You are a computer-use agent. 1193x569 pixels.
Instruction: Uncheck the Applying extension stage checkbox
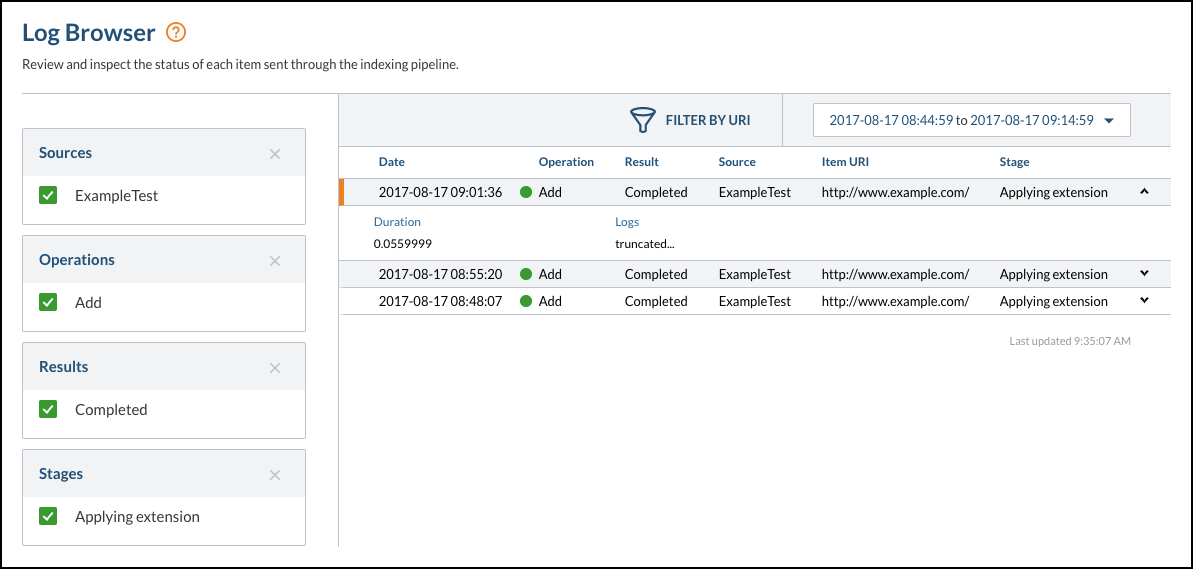(48, 517)
